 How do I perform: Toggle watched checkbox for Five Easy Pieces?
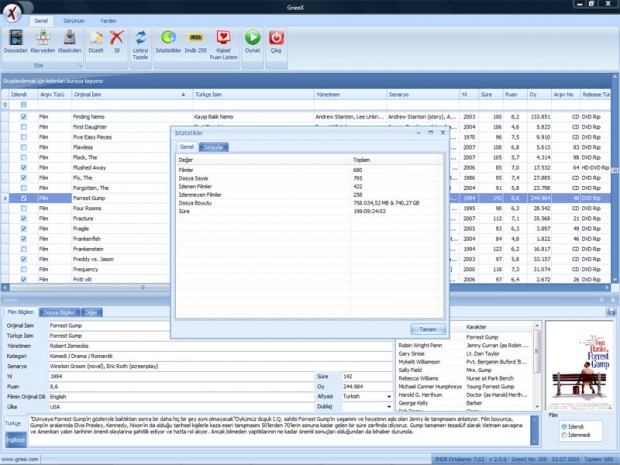coord(24,137)
